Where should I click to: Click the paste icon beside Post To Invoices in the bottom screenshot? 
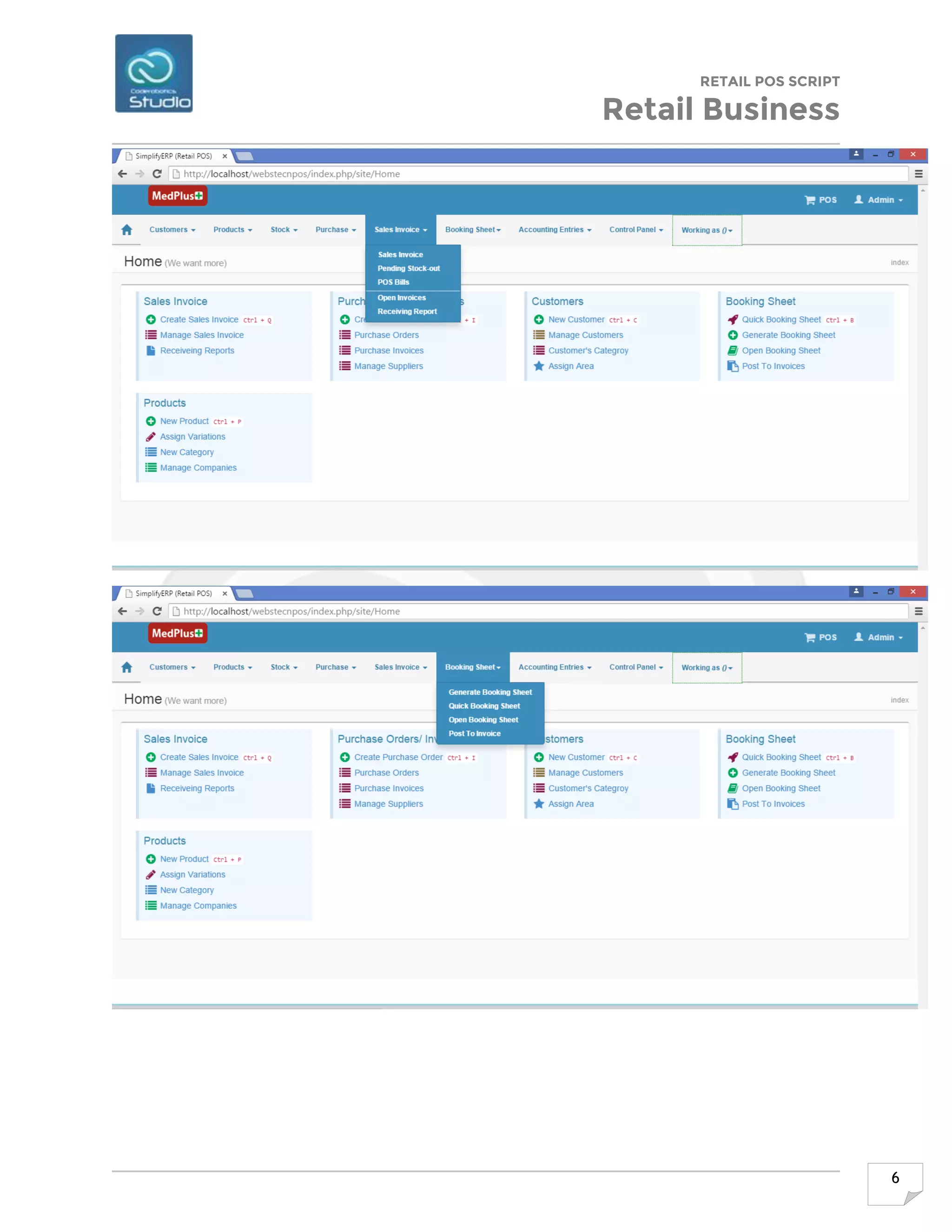[x=733, y=804]
